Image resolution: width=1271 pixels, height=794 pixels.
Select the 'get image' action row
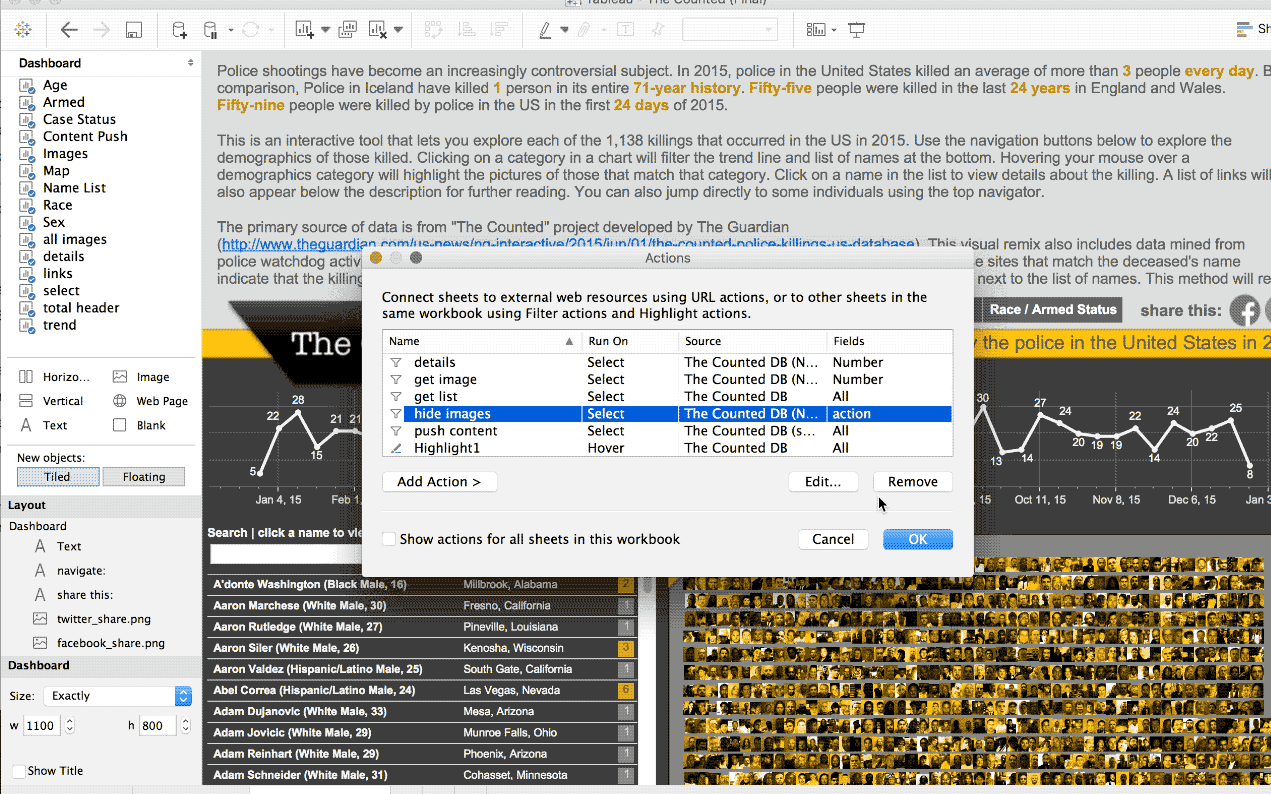click(667, 379)
